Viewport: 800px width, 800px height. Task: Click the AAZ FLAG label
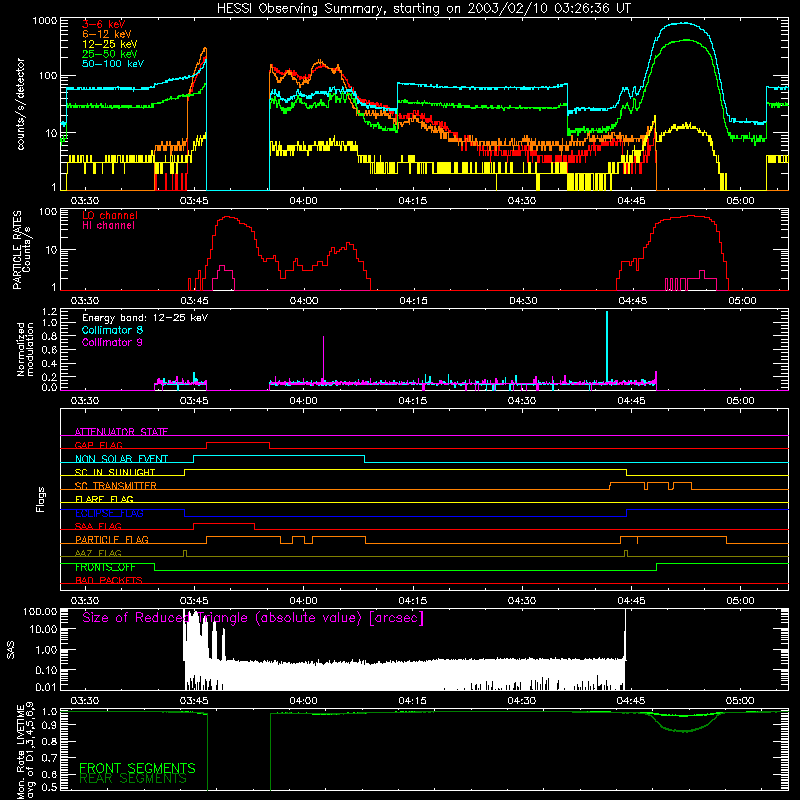click(x=98, y=553)
